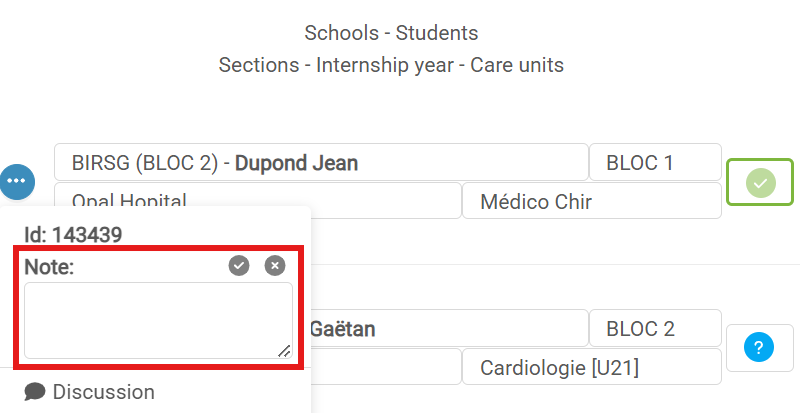
Task: Select the BIRSG (BLOC 2) - Dupond Jean field
Action: [321, 162]
